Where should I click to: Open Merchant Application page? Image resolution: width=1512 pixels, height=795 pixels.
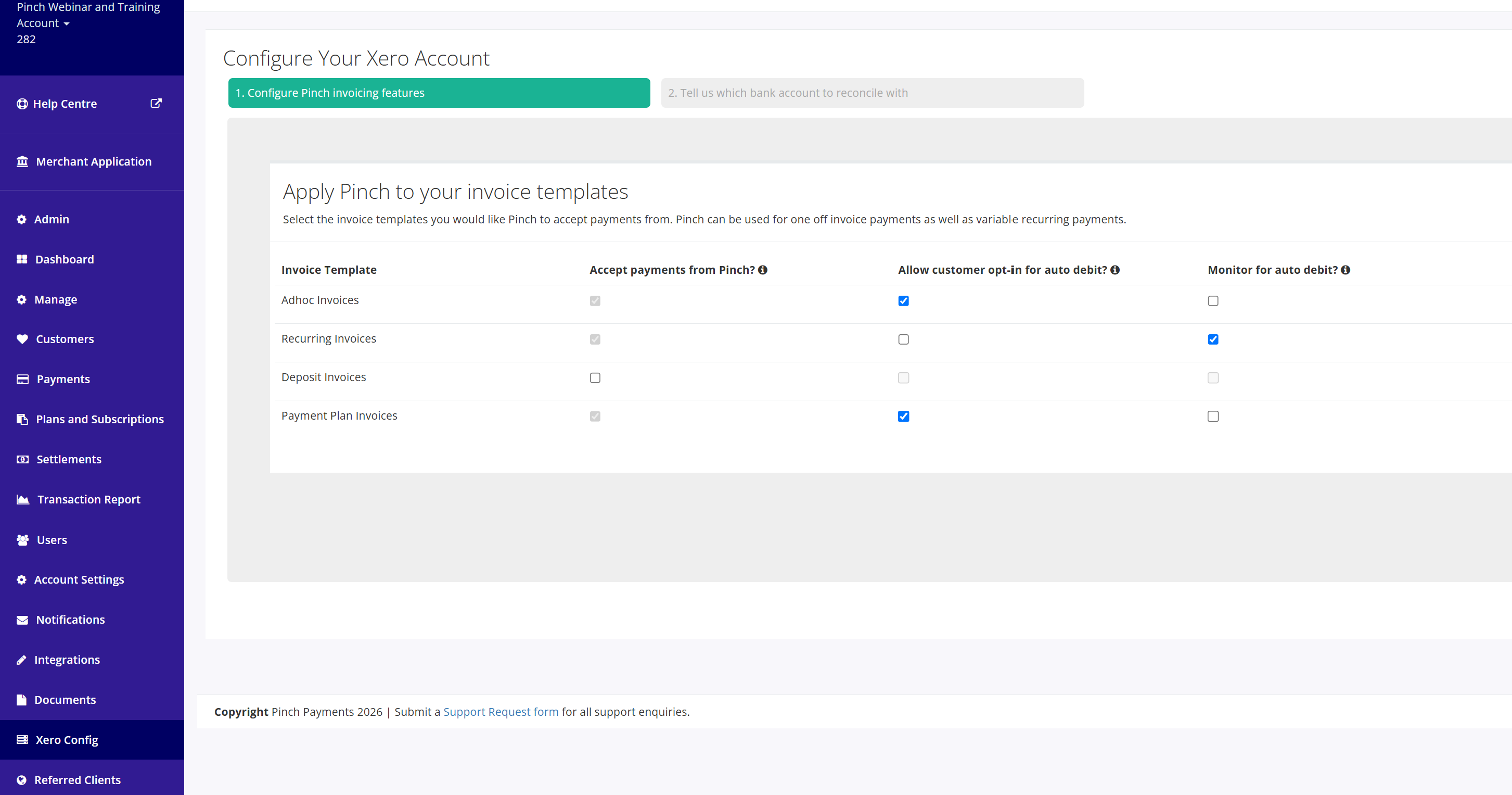tap(92, 161)
